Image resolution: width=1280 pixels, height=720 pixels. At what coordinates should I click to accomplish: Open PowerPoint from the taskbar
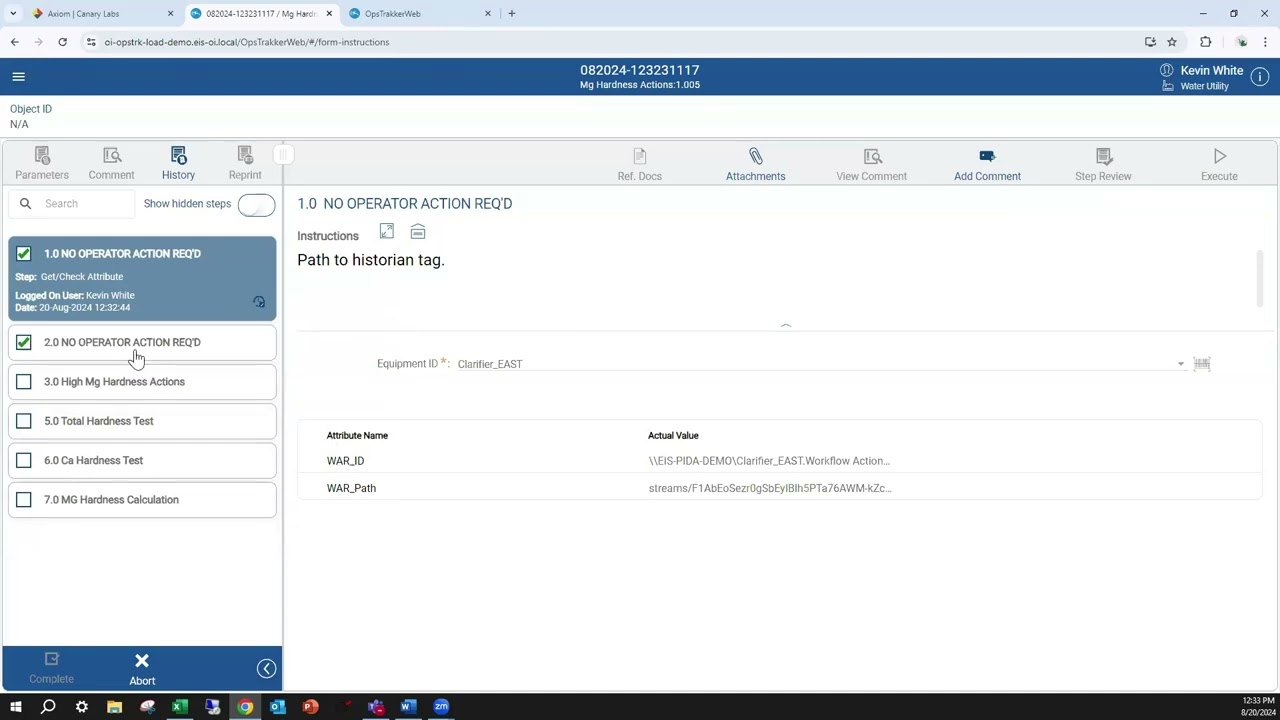coord(310,707)
